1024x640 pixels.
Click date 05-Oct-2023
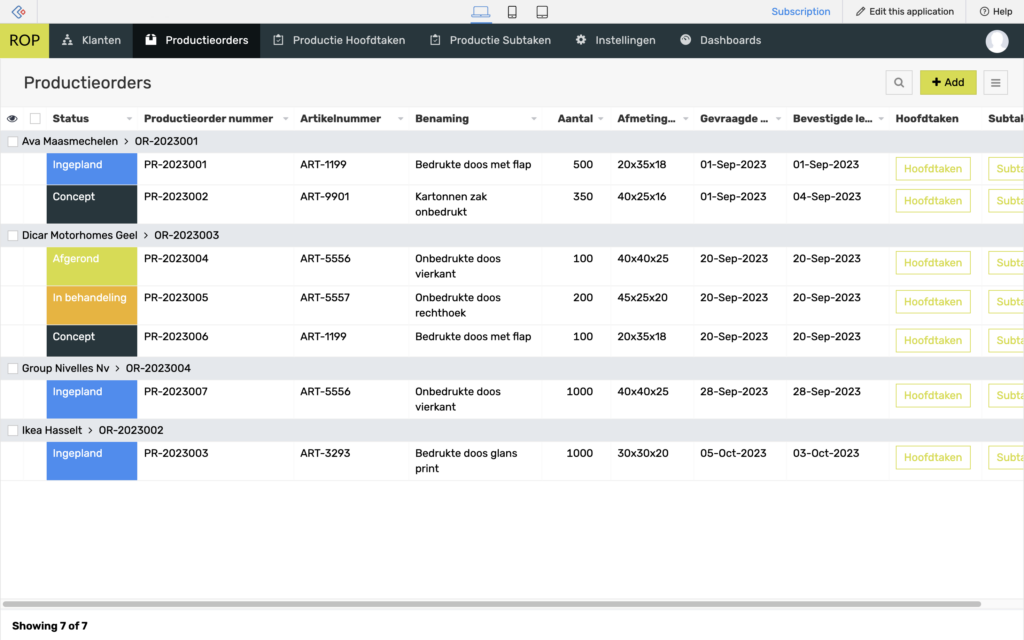click(x=733, y=453)
